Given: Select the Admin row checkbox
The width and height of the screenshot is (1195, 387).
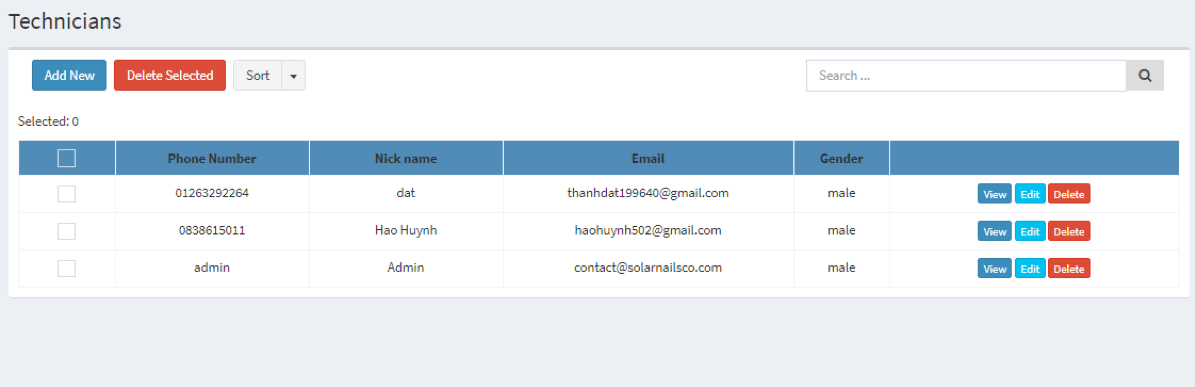Looking at the screenshot, I should point(67,268).
